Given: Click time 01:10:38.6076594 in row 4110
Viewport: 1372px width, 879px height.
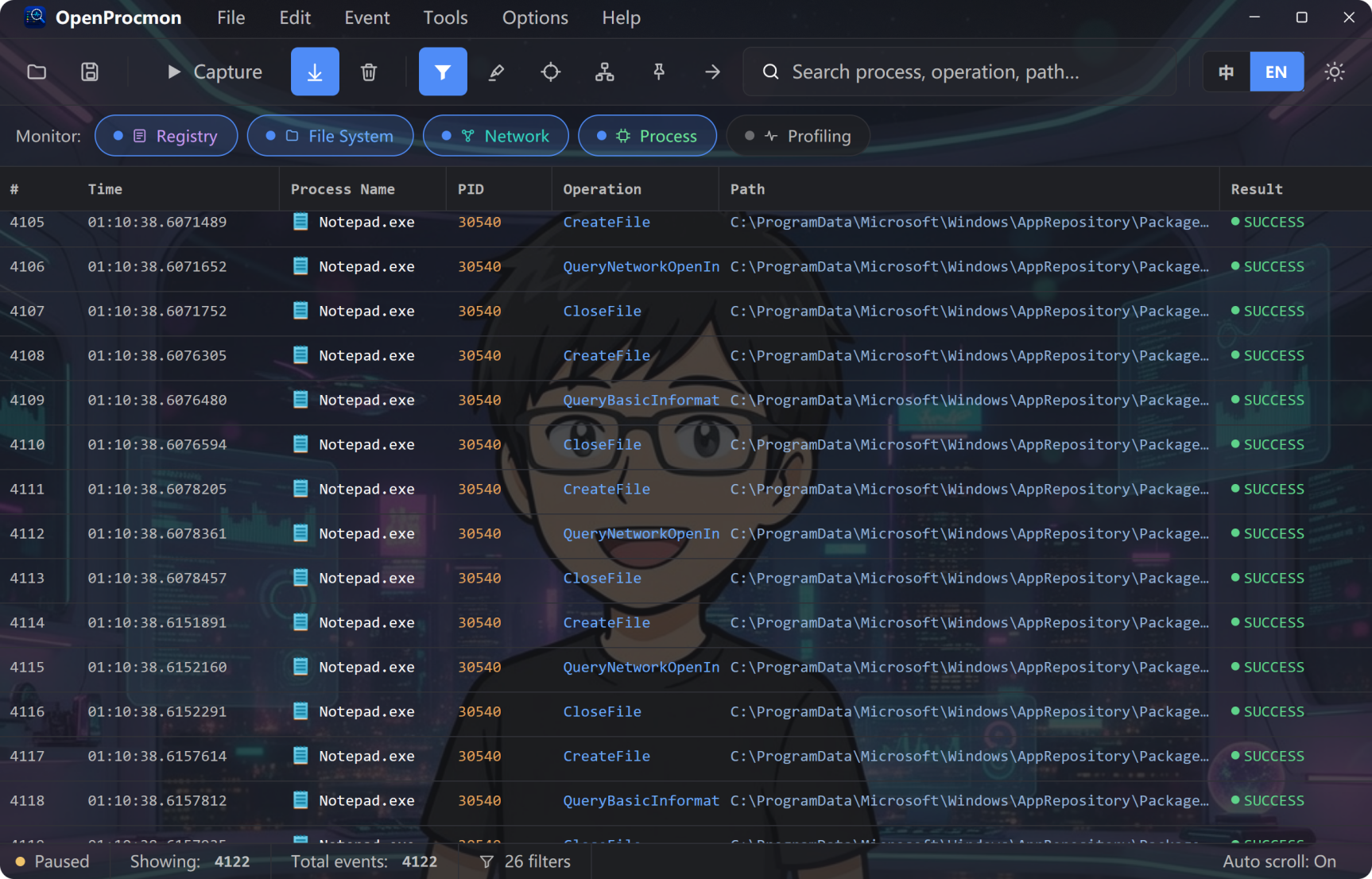Looking at the screenshot, I should coord(157,444).
